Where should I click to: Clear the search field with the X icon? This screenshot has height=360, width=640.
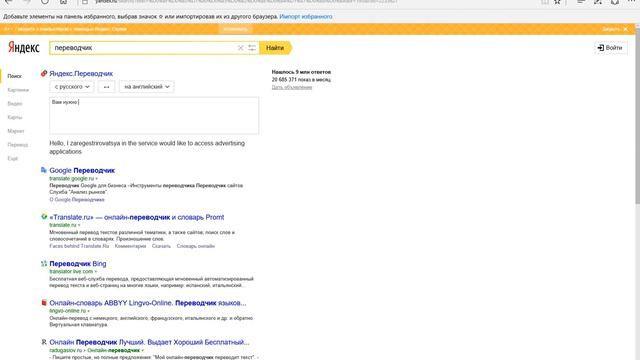pos(240,48)
